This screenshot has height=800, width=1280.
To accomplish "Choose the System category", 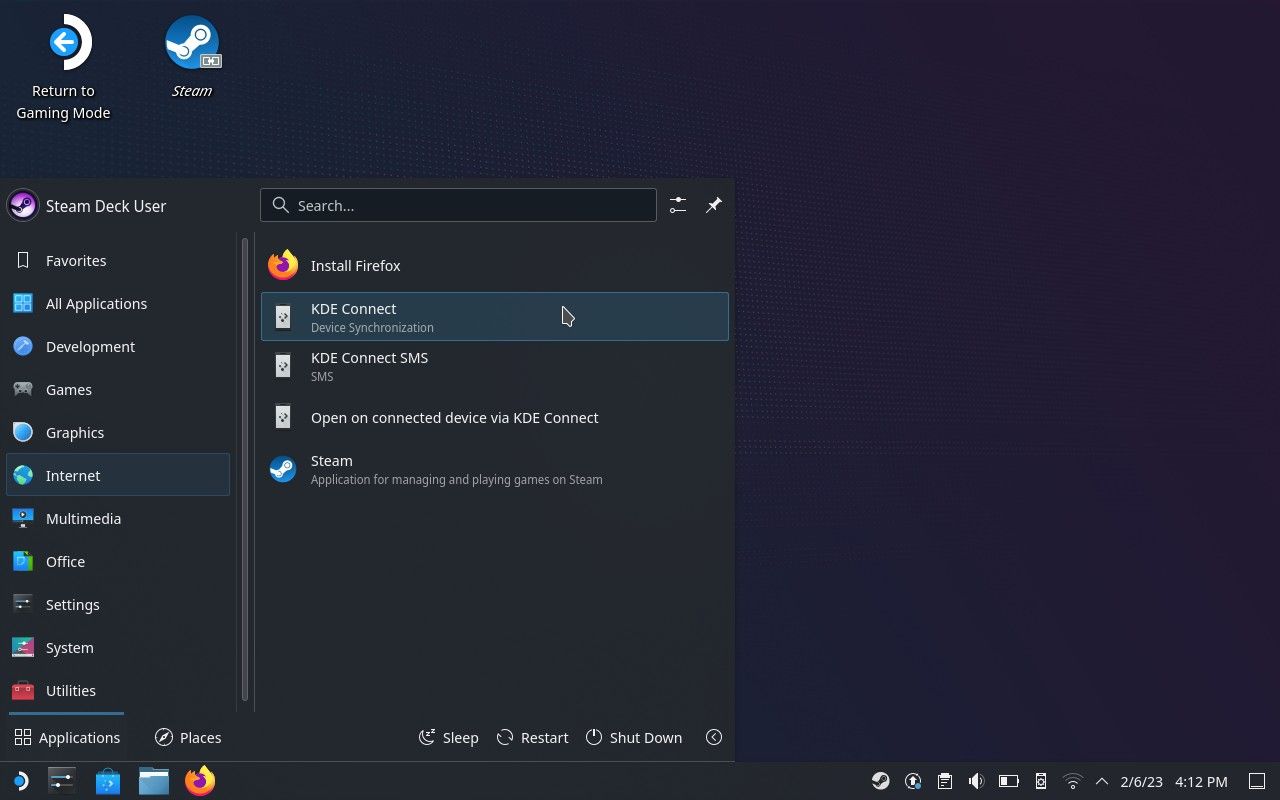I will click(x=118, y=647).
